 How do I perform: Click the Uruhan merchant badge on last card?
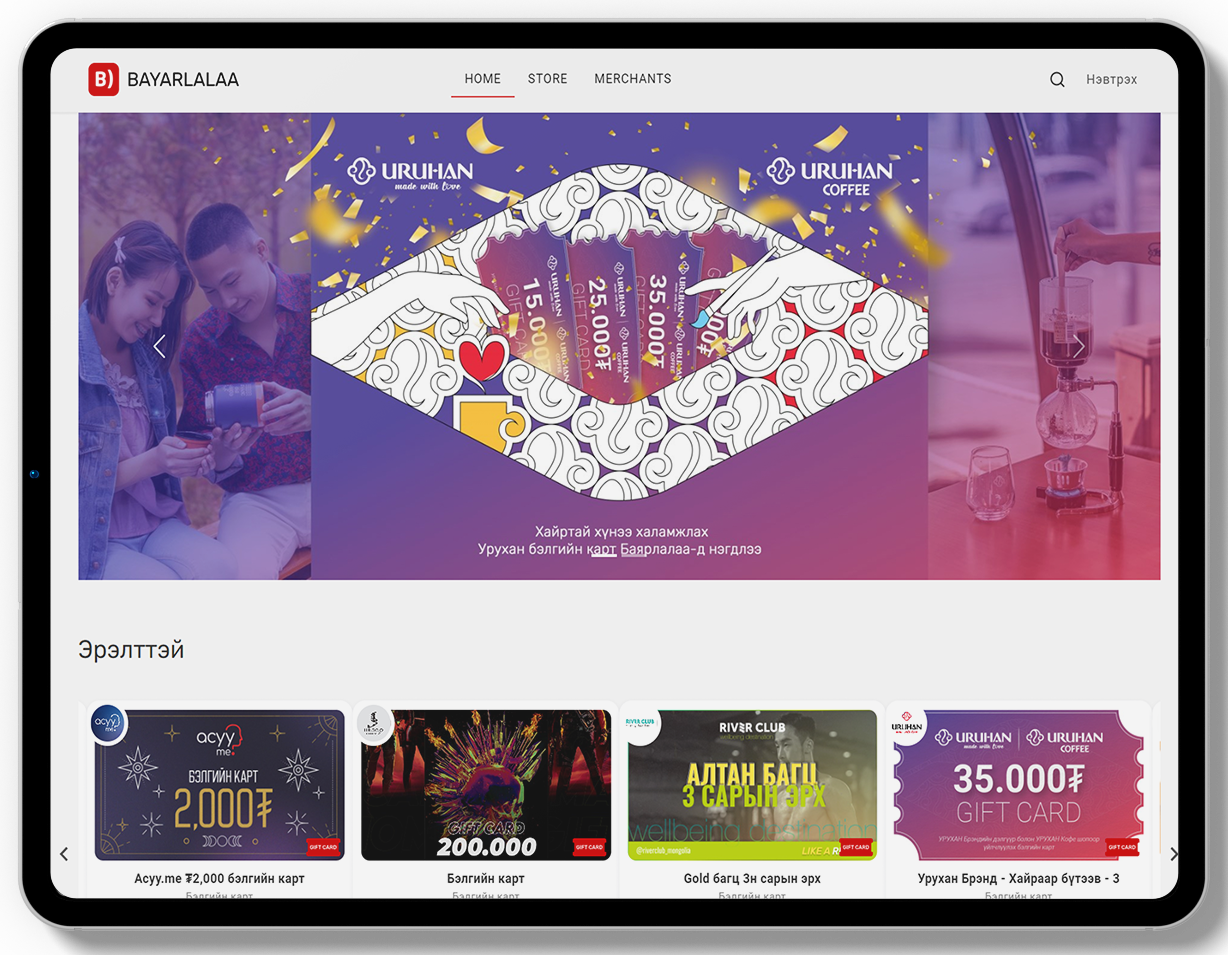[x=908, y=724]
